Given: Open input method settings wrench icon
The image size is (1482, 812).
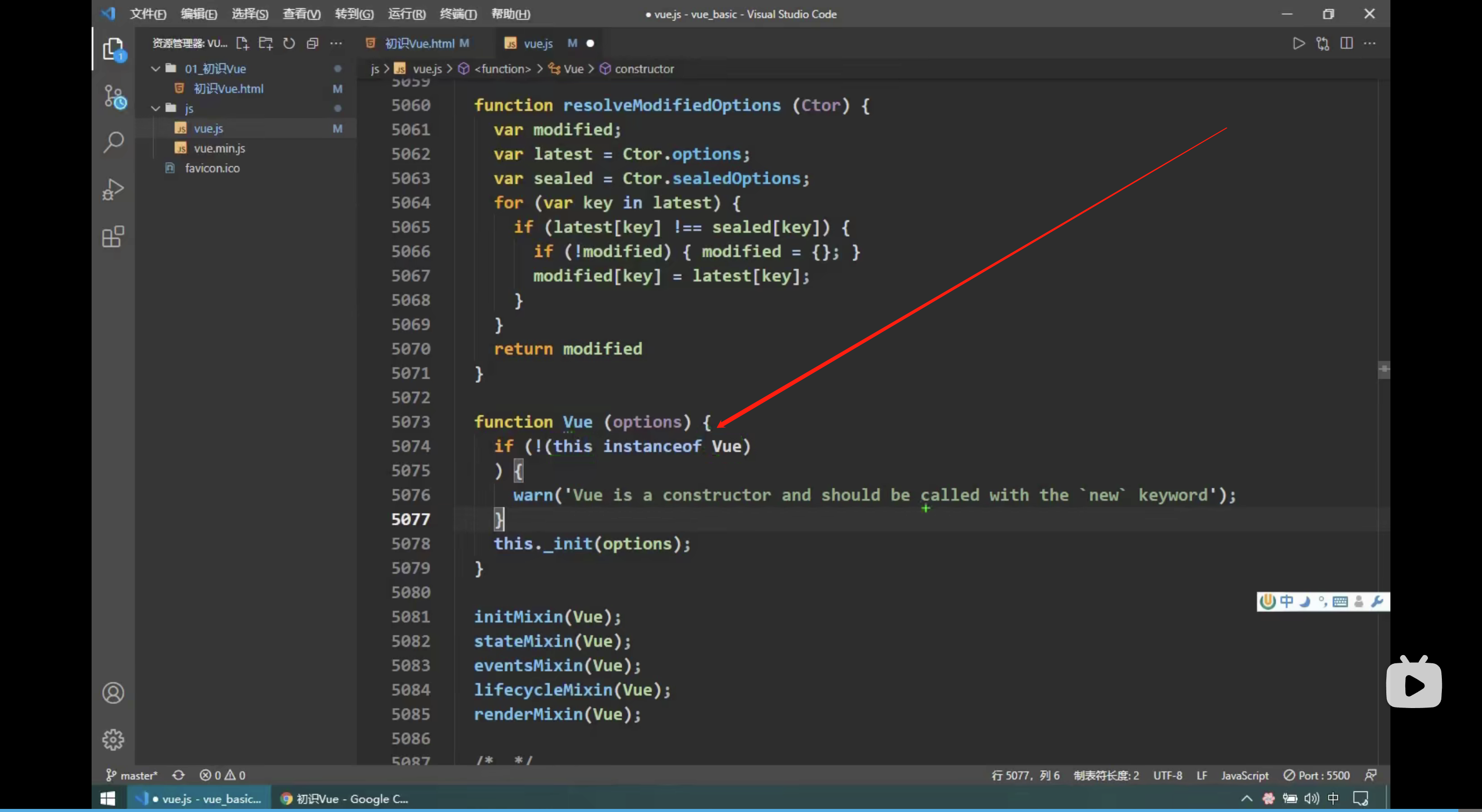Looking at the screenshot, I should click(x=1377, y=602).
